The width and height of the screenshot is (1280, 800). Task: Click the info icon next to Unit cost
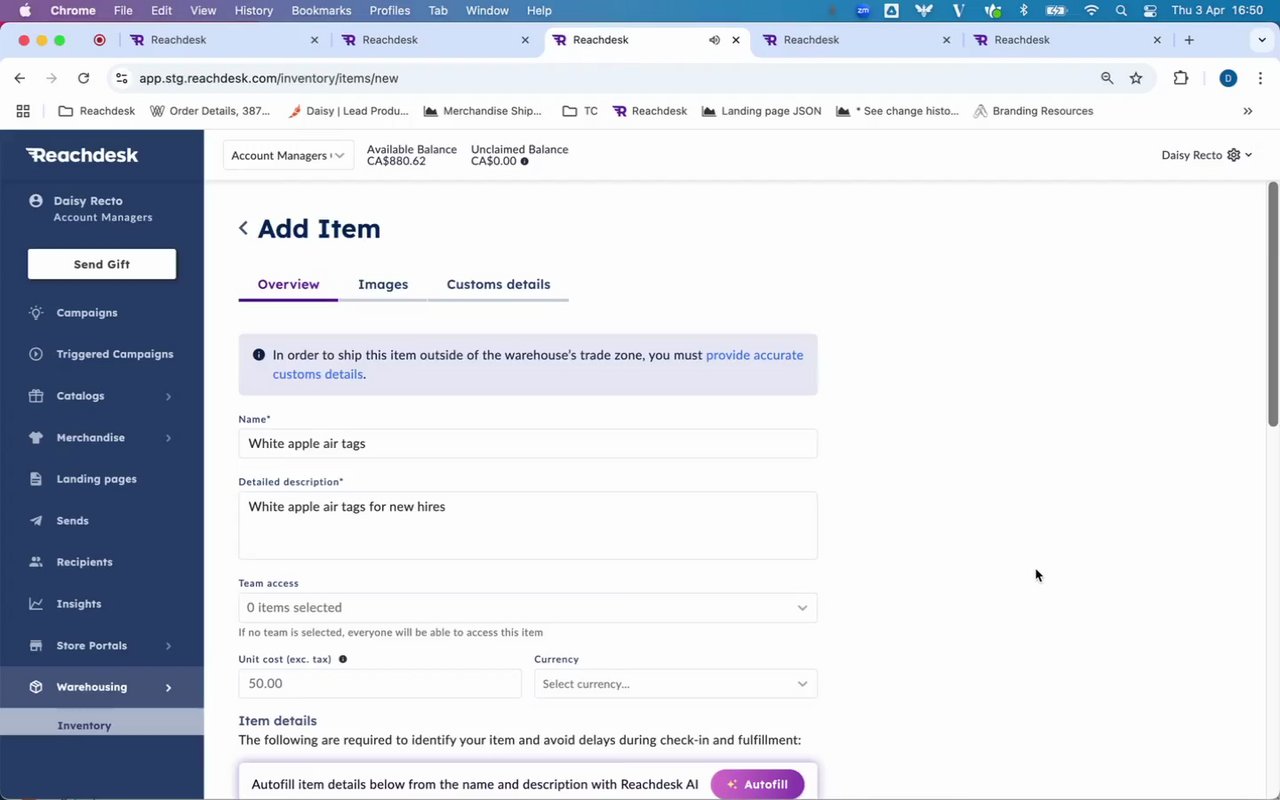pos(343,659)
